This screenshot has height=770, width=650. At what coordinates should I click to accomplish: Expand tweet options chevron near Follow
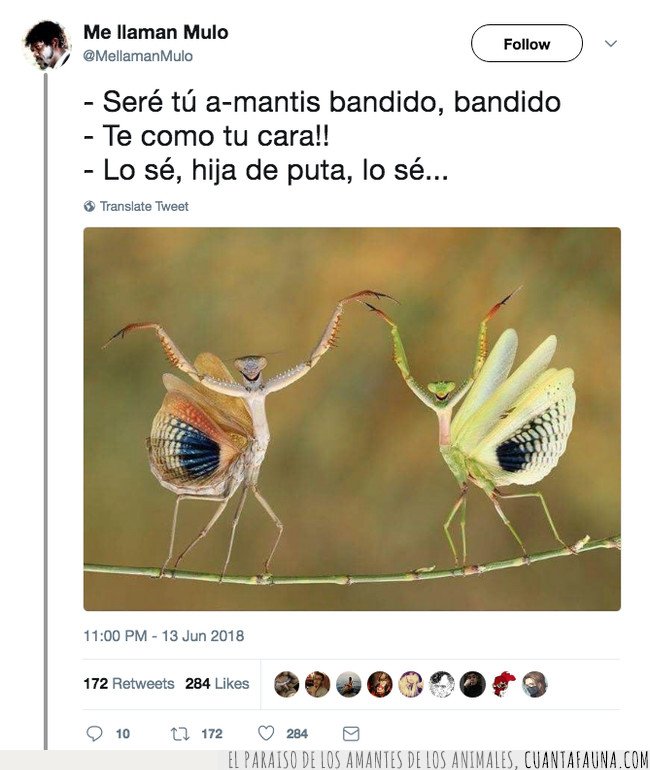[611, 44]
